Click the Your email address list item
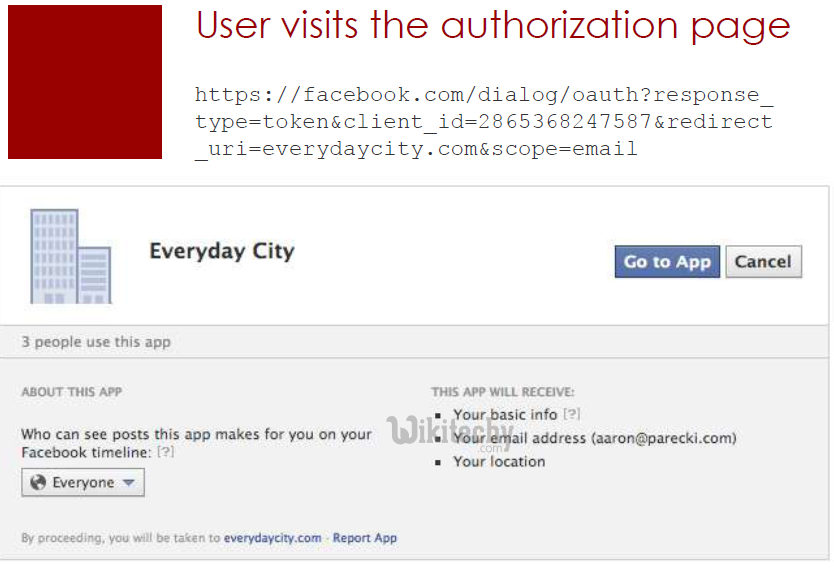 (x=595, y=438)
